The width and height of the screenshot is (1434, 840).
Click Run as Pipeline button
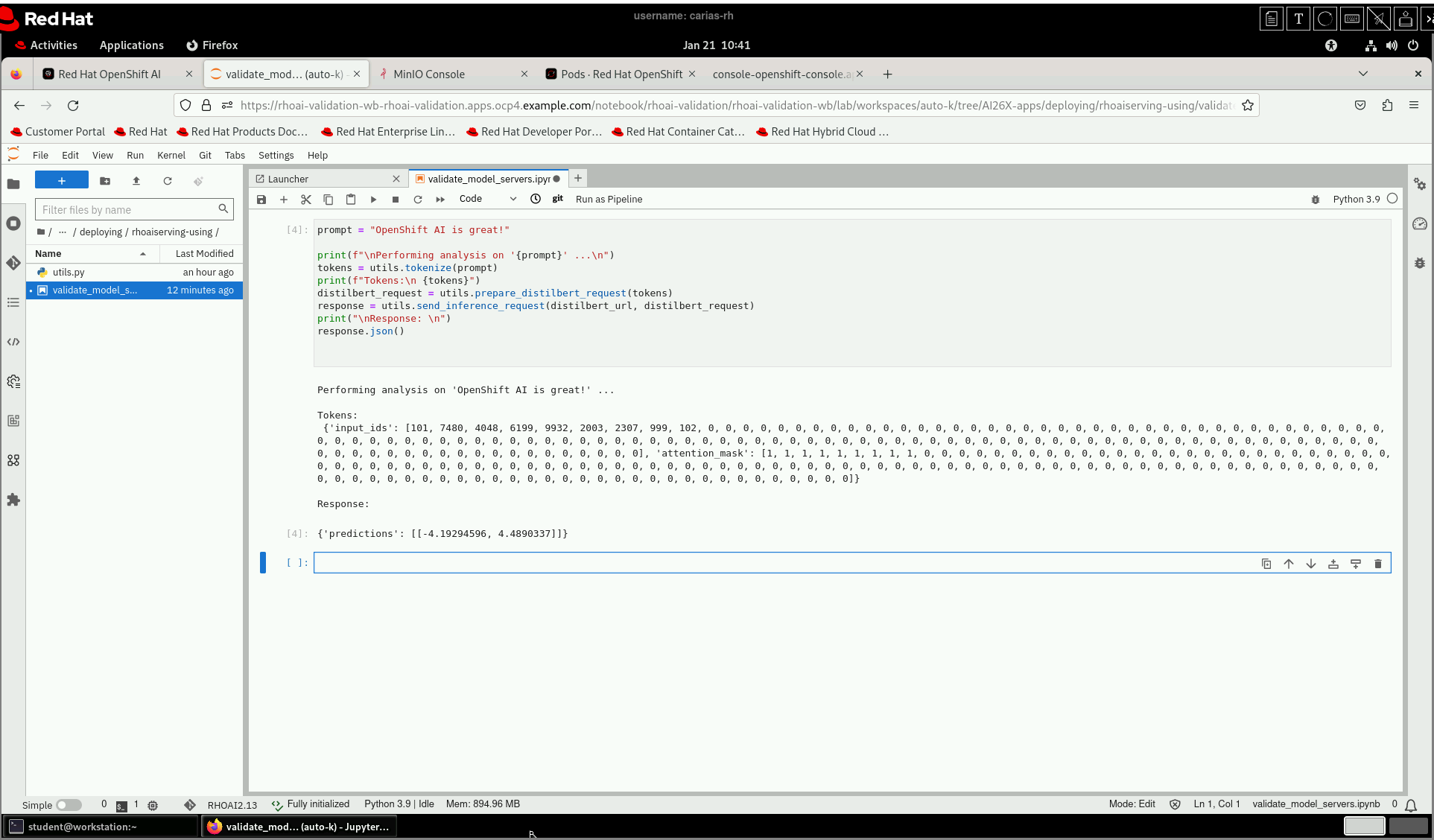609,200
